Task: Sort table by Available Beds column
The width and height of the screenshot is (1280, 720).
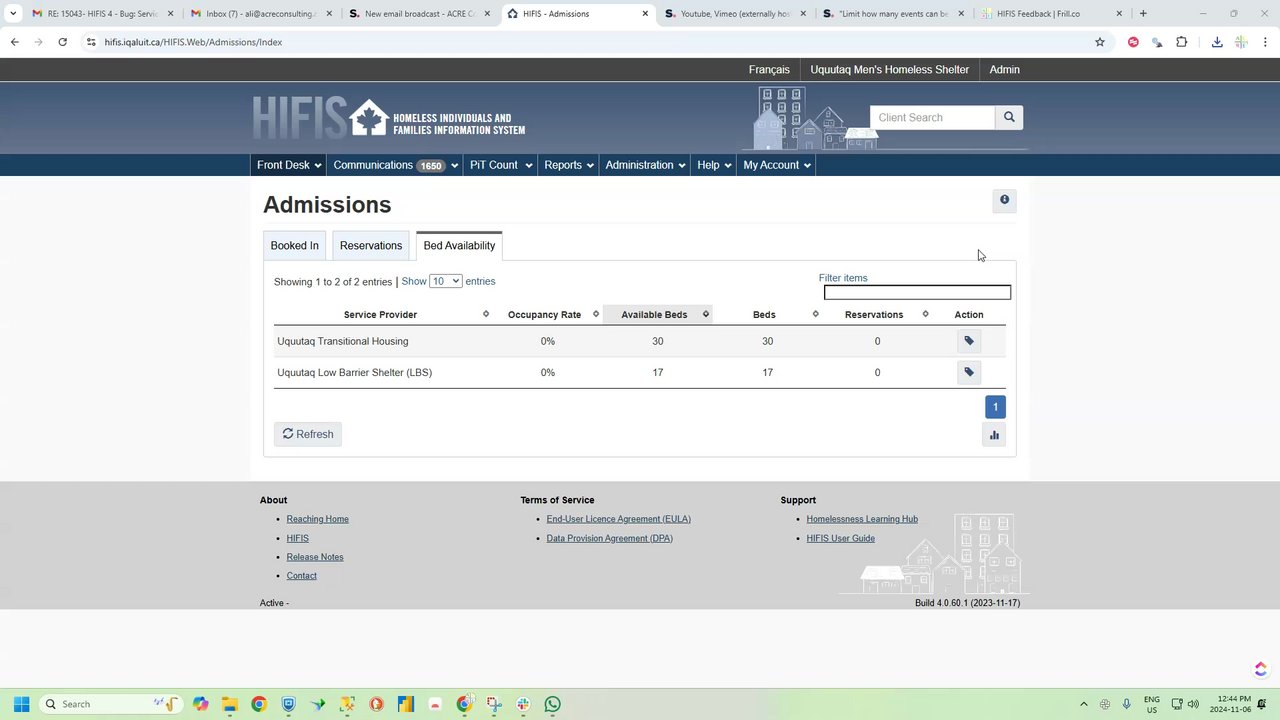Action: point(658,315)
